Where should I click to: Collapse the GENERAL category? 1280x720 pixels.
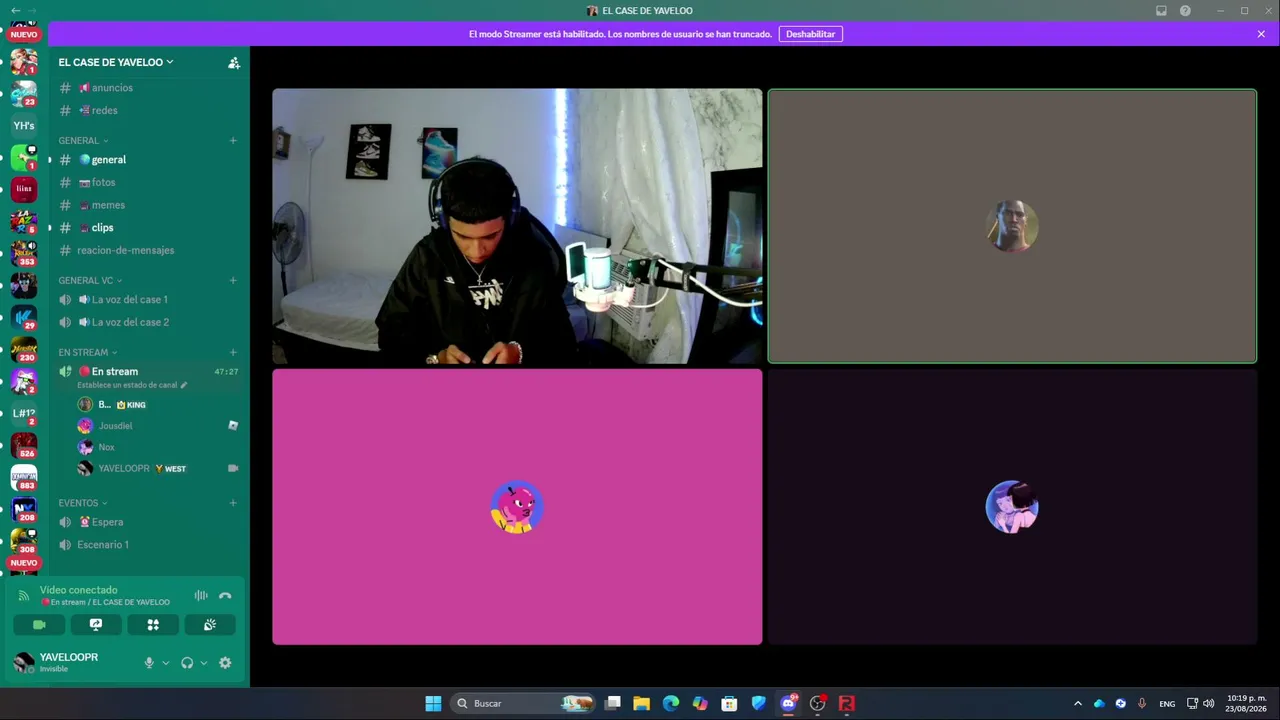click(x=83, y=141)
